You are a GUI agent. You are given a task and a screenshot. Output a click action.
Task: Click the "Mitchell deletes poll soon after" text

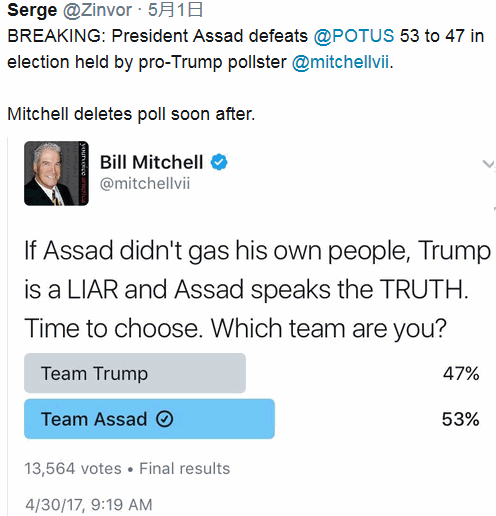coord(131,114)
